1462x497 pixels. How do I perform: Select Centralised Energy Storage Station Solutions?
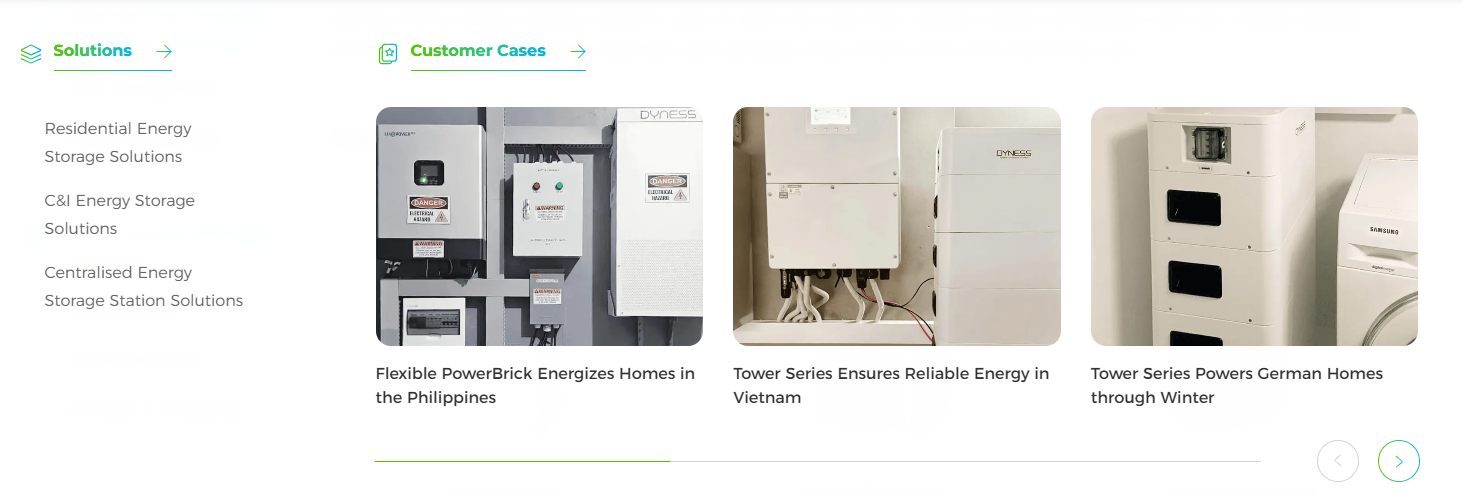pos(144,287)
